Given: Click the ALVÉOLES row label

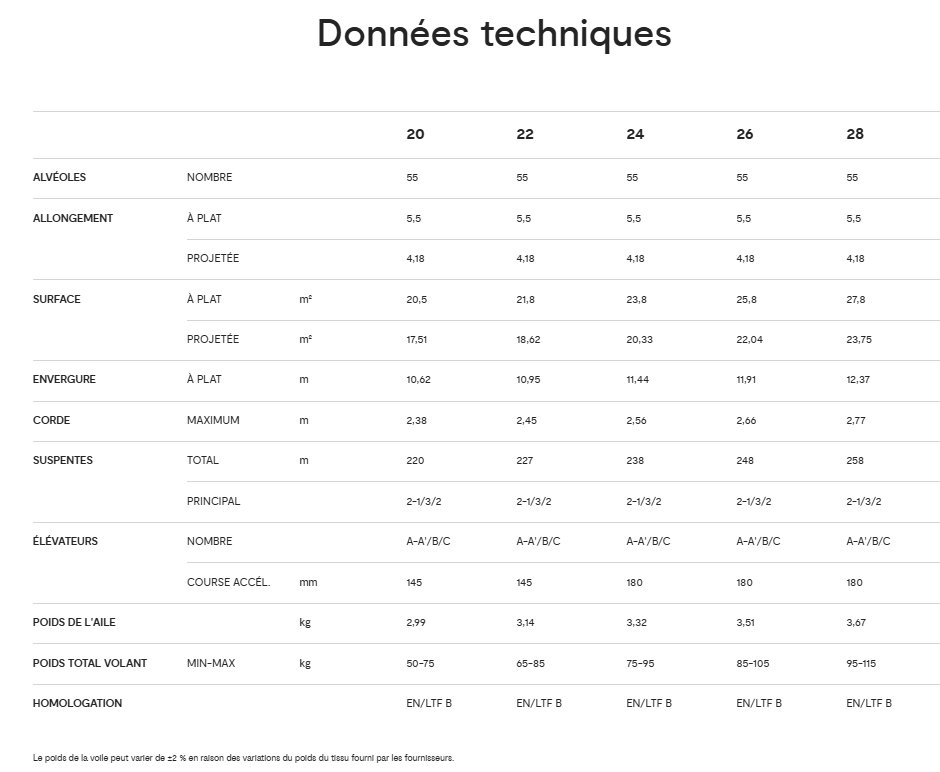Looking at the screenshot, I should [x=60, y=177].
